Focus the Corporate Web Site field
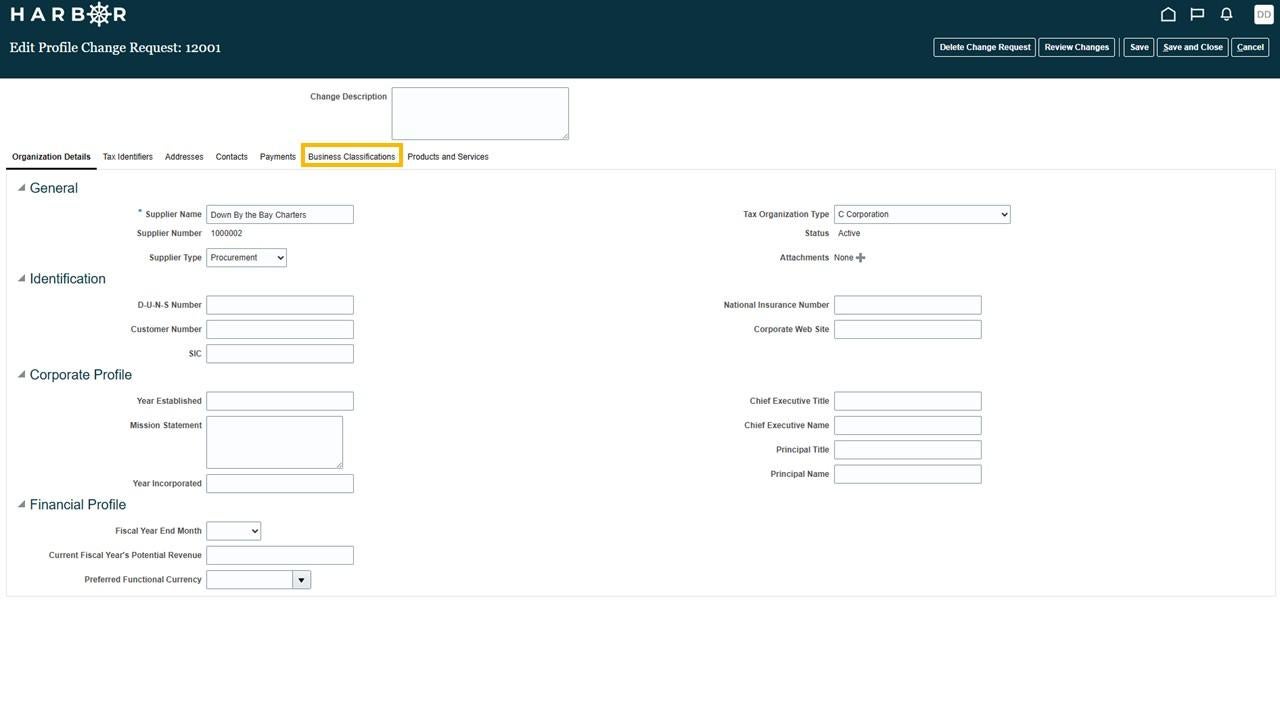Screen dimensions: 1280x720 908,329
